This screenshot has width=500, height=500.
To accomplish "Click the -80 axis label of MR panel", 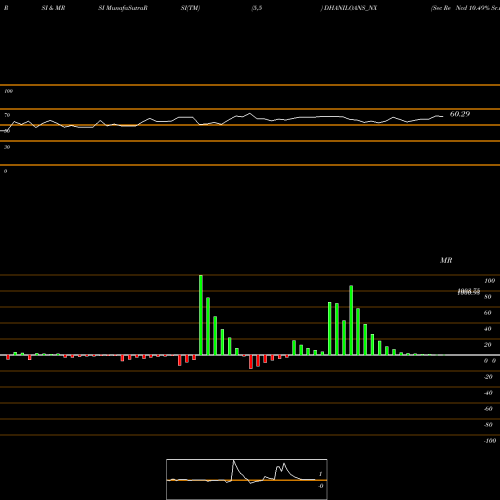I will click(x=488, y=425).
